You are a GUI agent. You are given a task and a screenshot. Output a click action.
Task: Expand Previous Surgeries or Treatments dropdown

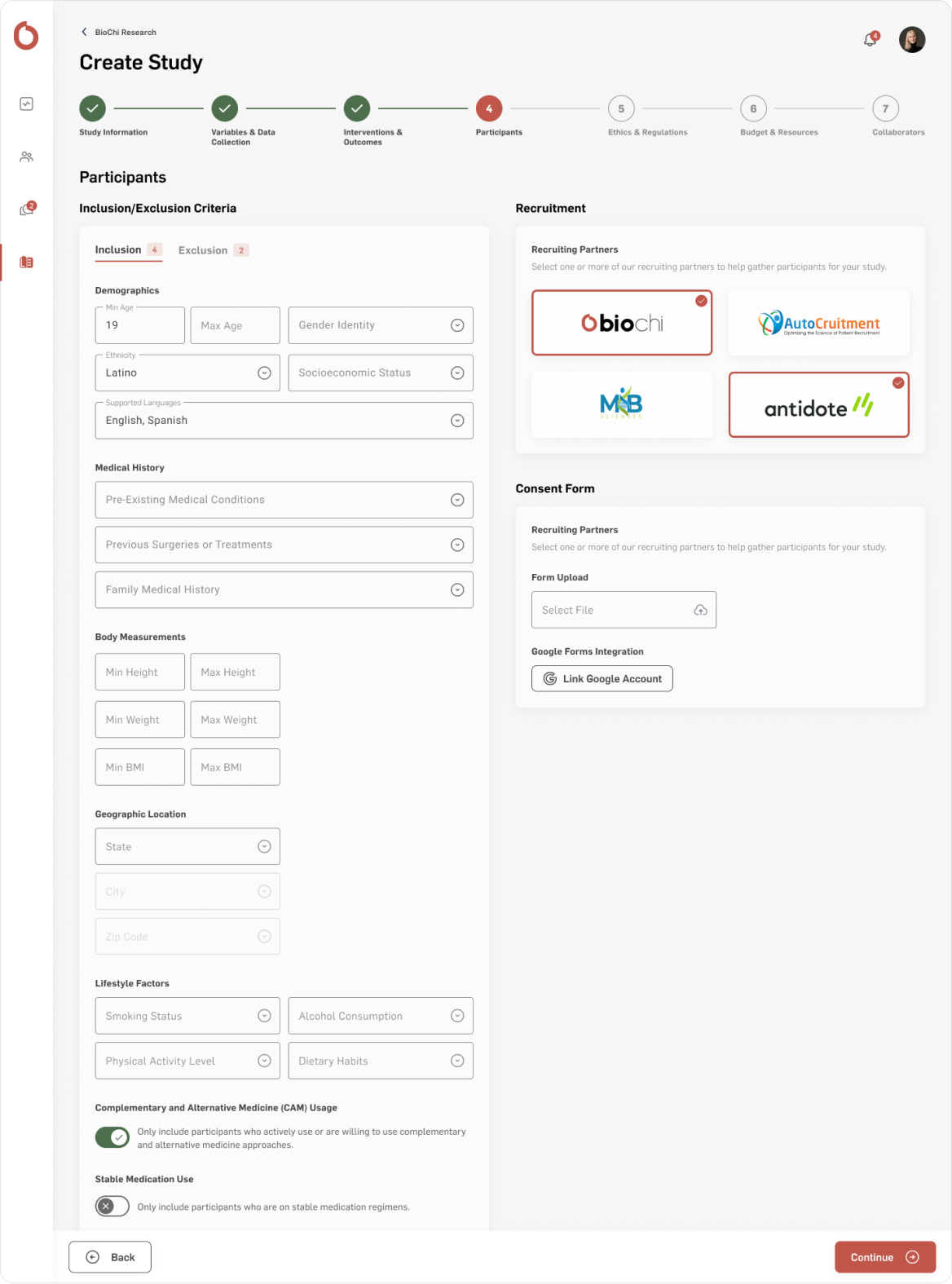(x=284, y=545)
